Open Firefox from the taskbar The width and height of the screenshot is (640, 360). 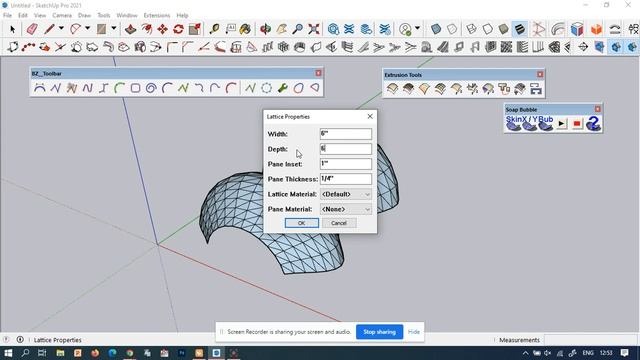coord(95,353)
